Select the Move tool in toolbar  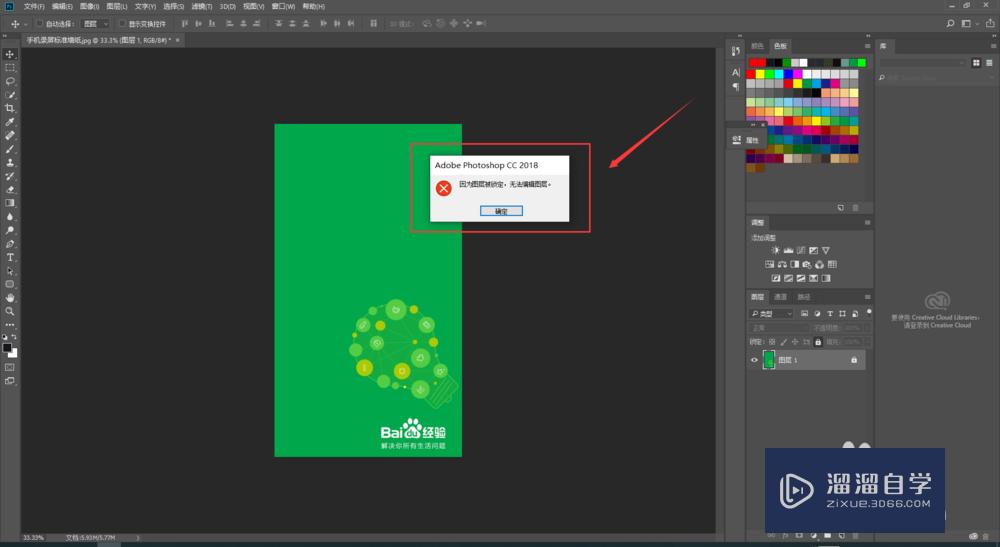click(10, 54)
